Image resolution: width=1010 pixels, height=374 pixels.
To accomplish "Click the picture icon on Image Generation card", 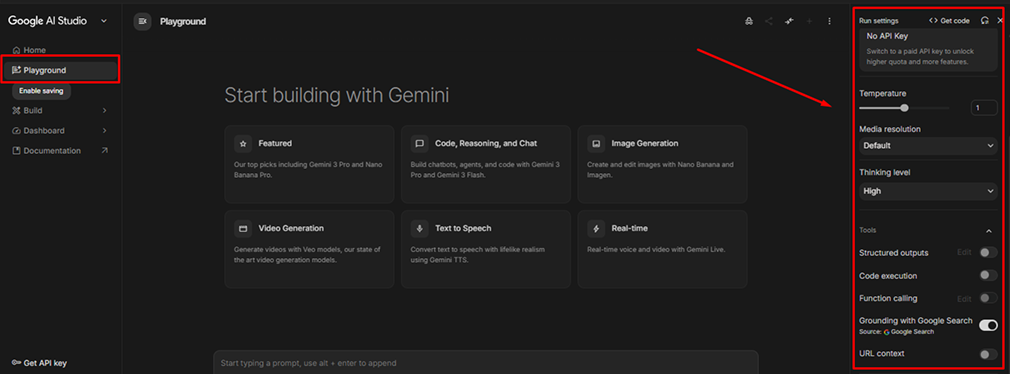I will (x=596, y=144).
